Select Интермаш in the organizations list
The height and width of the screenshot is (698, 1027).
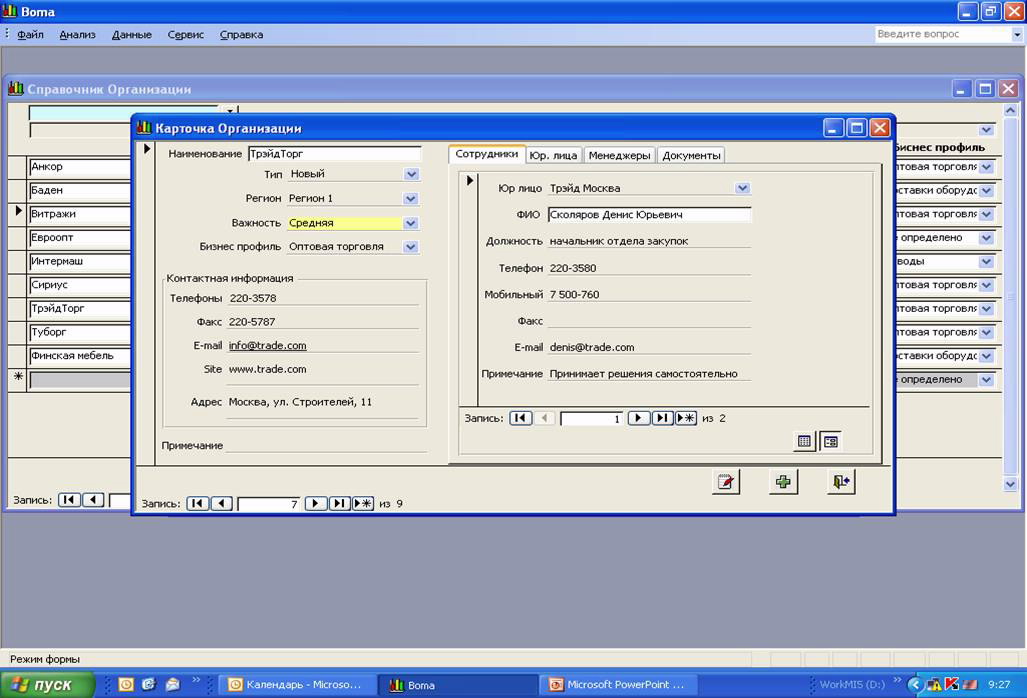tap(80, 261)
